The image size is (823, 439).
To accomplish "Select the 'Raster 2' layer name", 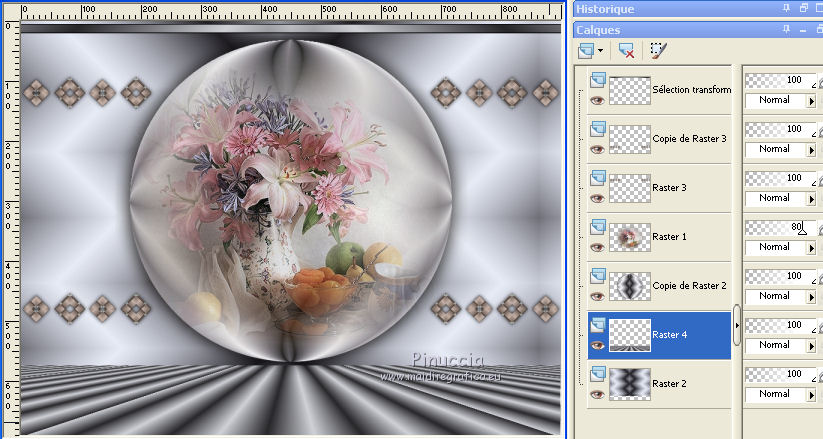I will coord(669,384).
